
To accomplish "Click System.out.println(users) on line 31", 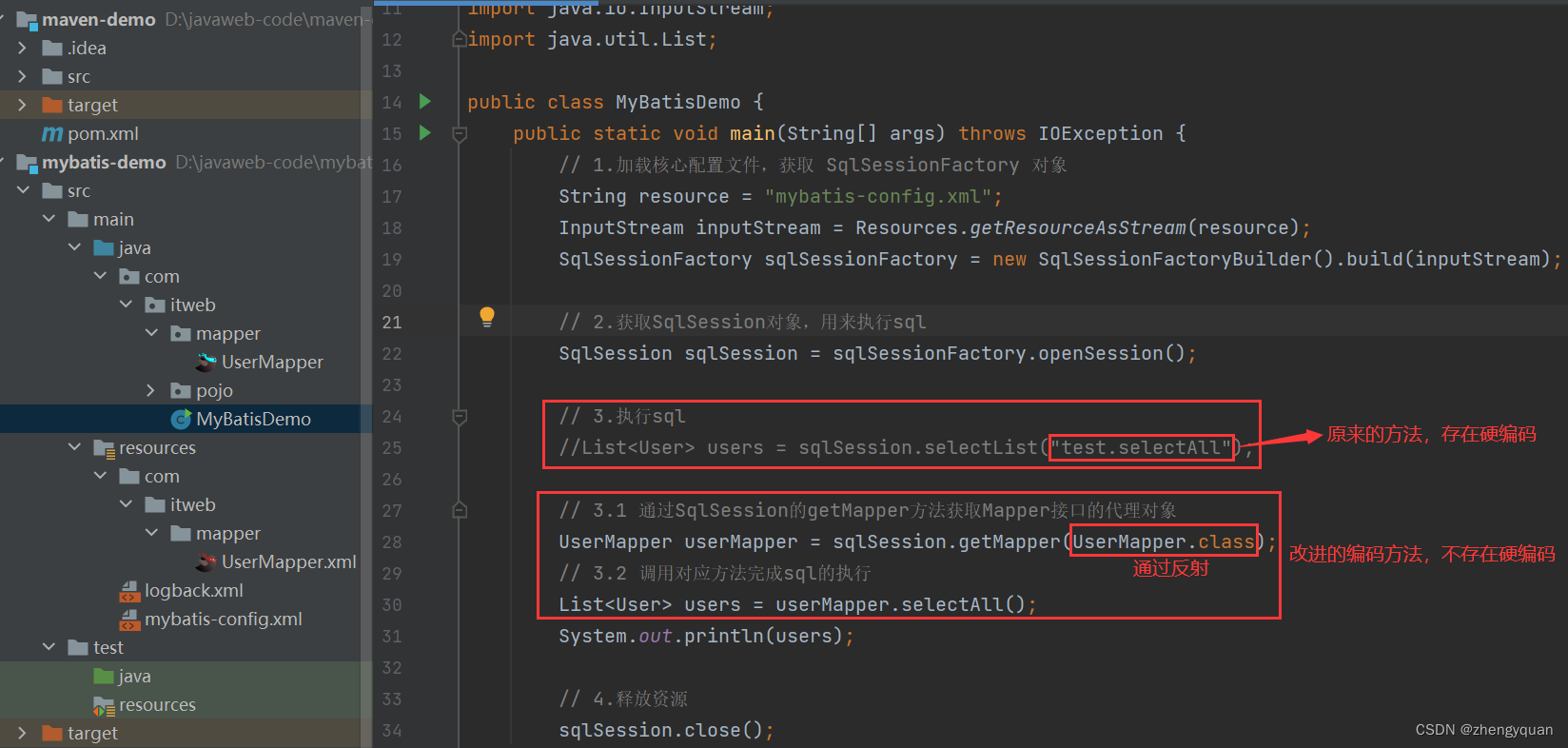I will pos(700,636).
